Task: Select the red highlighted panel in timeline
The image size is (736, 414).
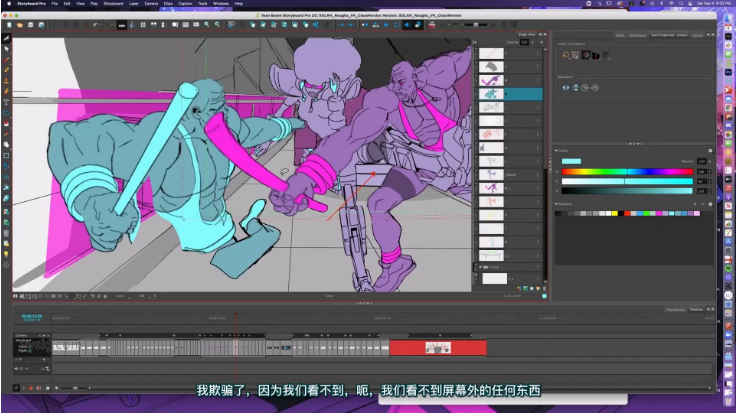Action: (437, 348)
